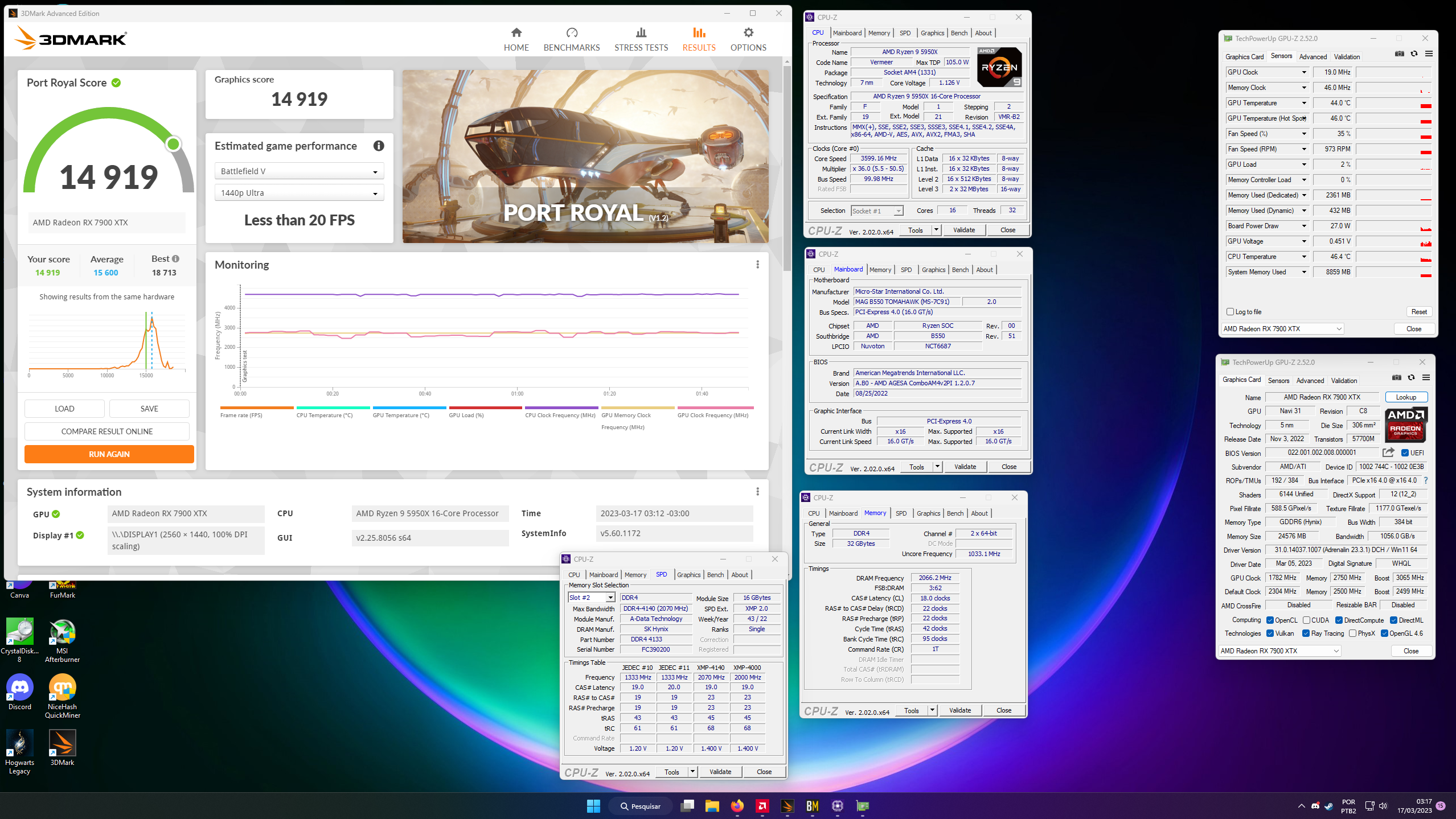Click the Bus Interface question mark in GPU-Z

1426,480
